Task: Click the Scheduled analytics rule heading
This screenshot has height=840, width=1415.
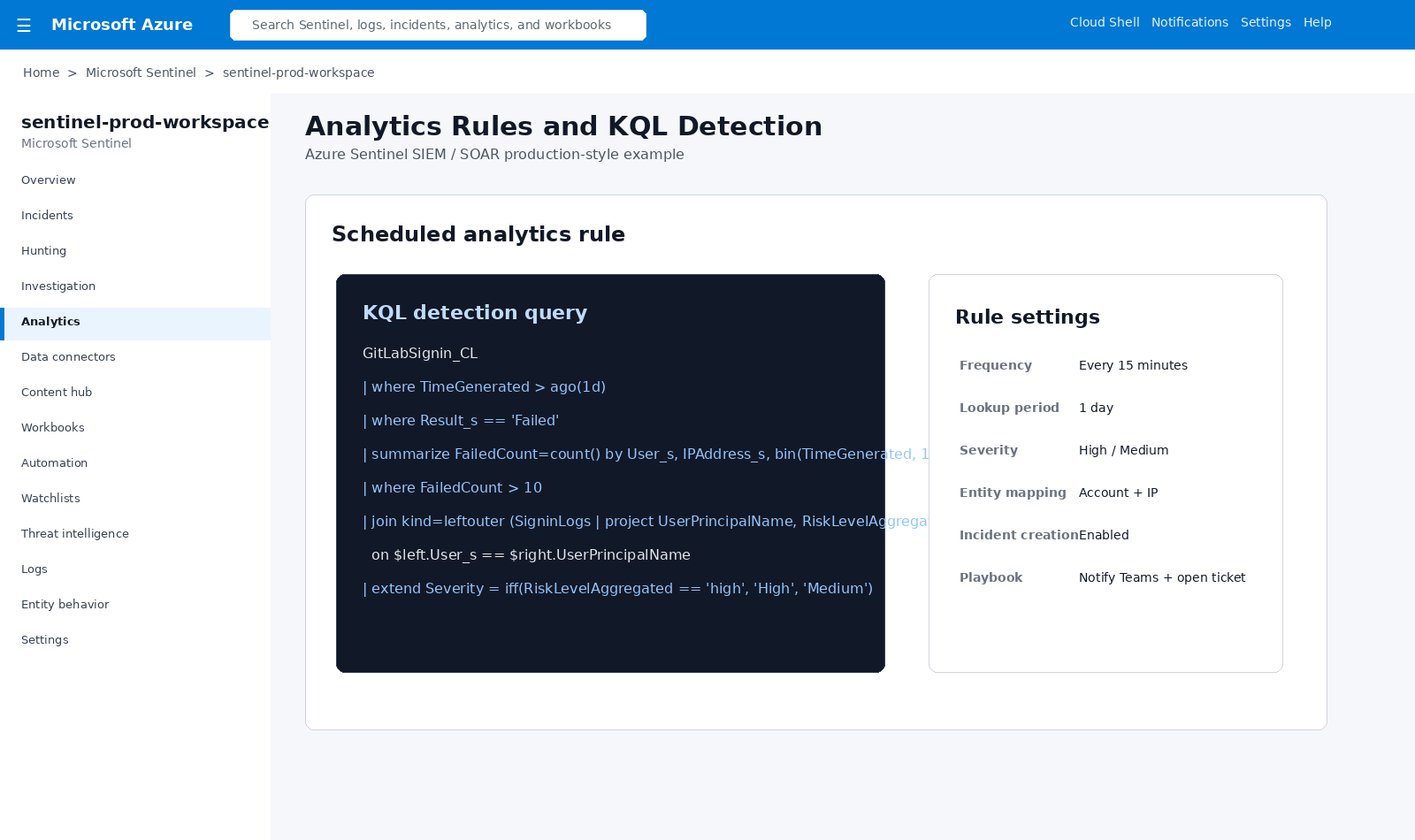Action: pyautogui.click(x=478, y=234)
